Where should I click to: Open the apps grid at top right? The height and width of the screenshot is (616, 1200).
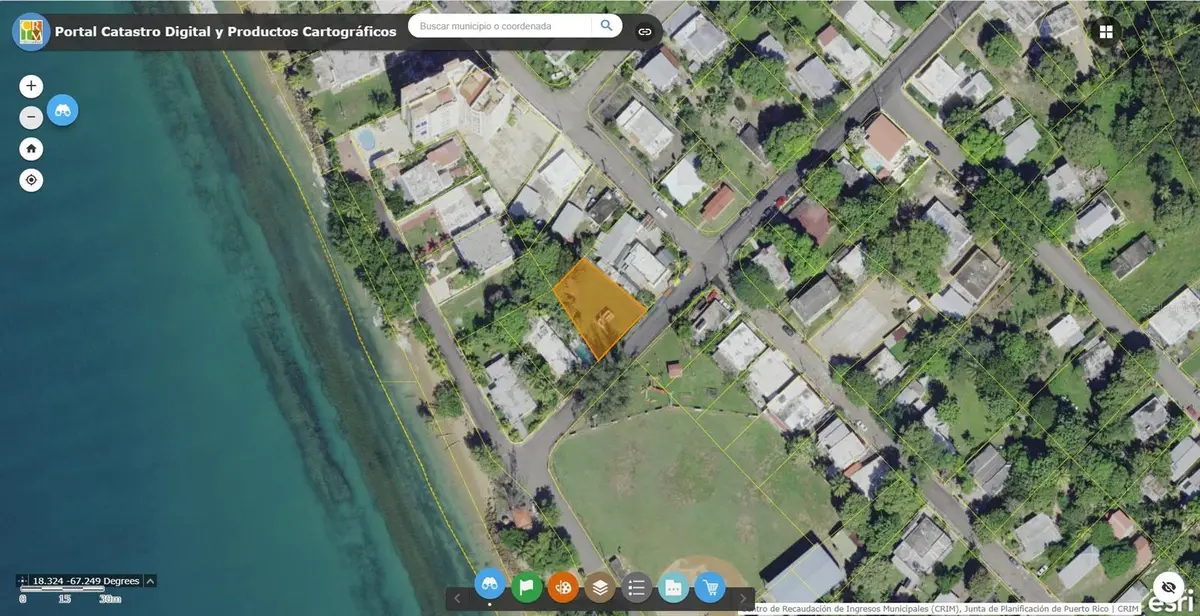click(x=1105, y=31)
